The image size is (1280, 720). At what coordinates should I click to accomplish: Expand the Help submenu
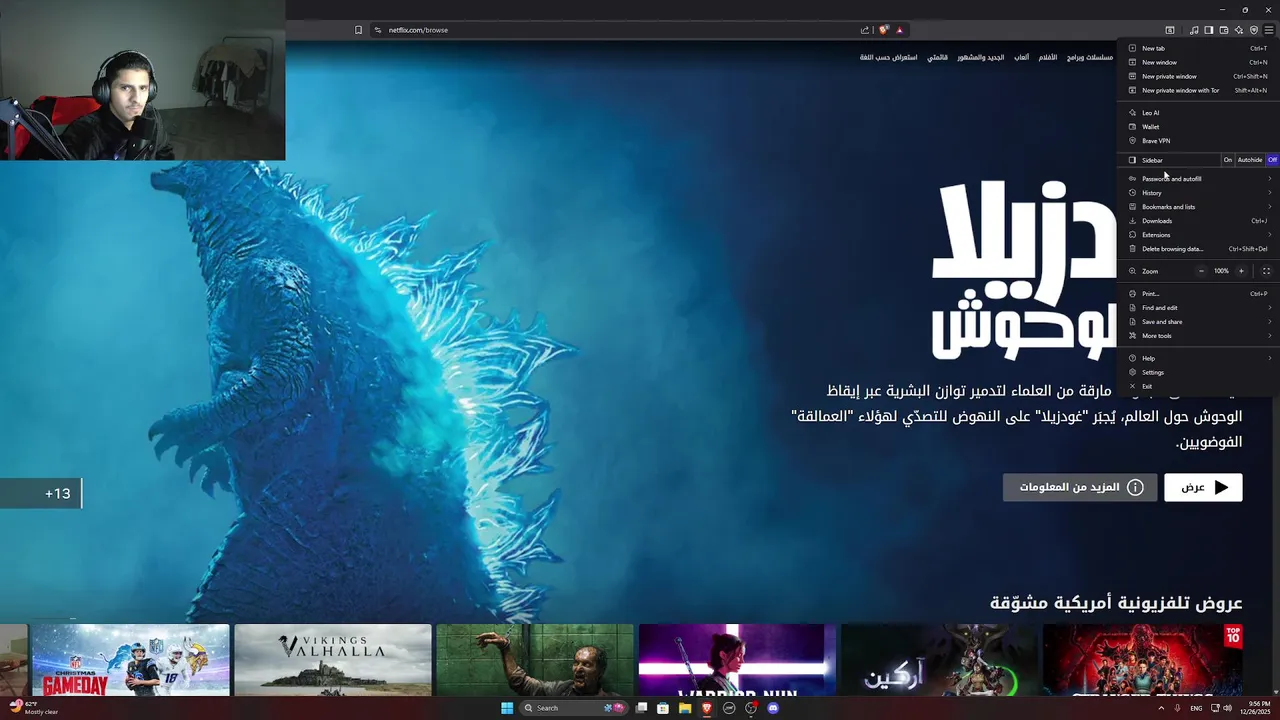point(1198,358)
